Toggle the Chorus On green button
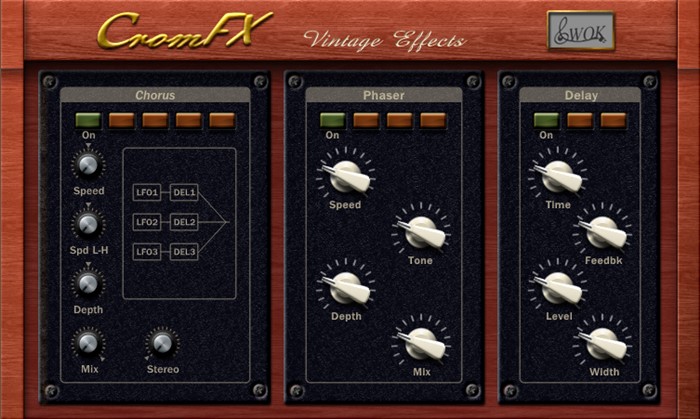 click(88, 120)
